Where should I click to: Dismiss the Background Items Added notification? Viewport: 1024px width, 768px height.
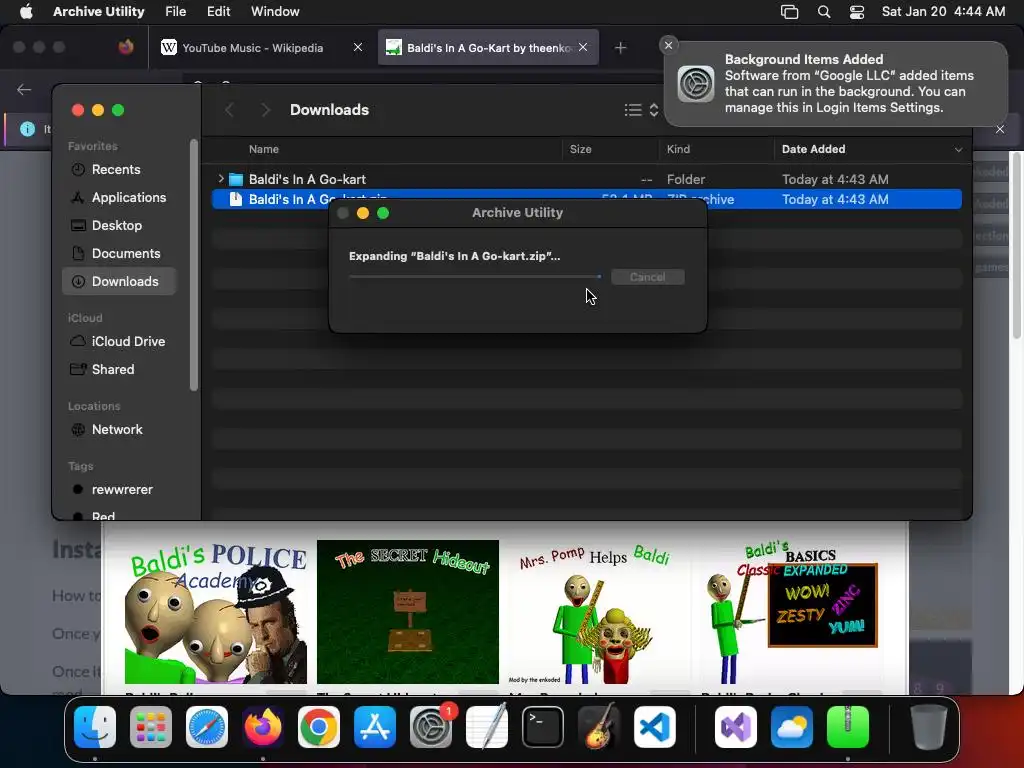coord(668,45)
